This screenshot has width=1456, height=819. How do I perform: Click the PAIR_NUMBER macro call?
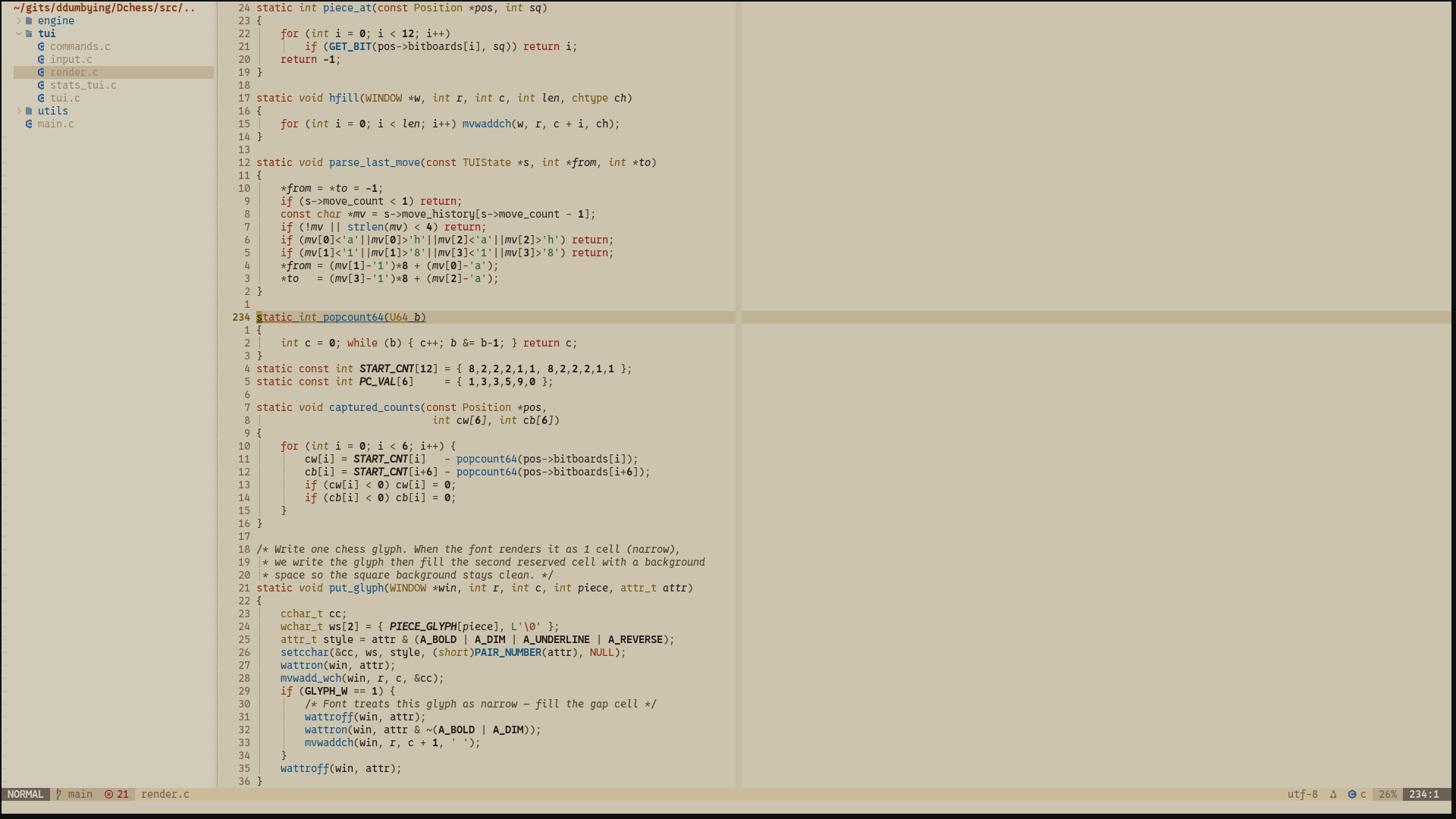point(508,652)
